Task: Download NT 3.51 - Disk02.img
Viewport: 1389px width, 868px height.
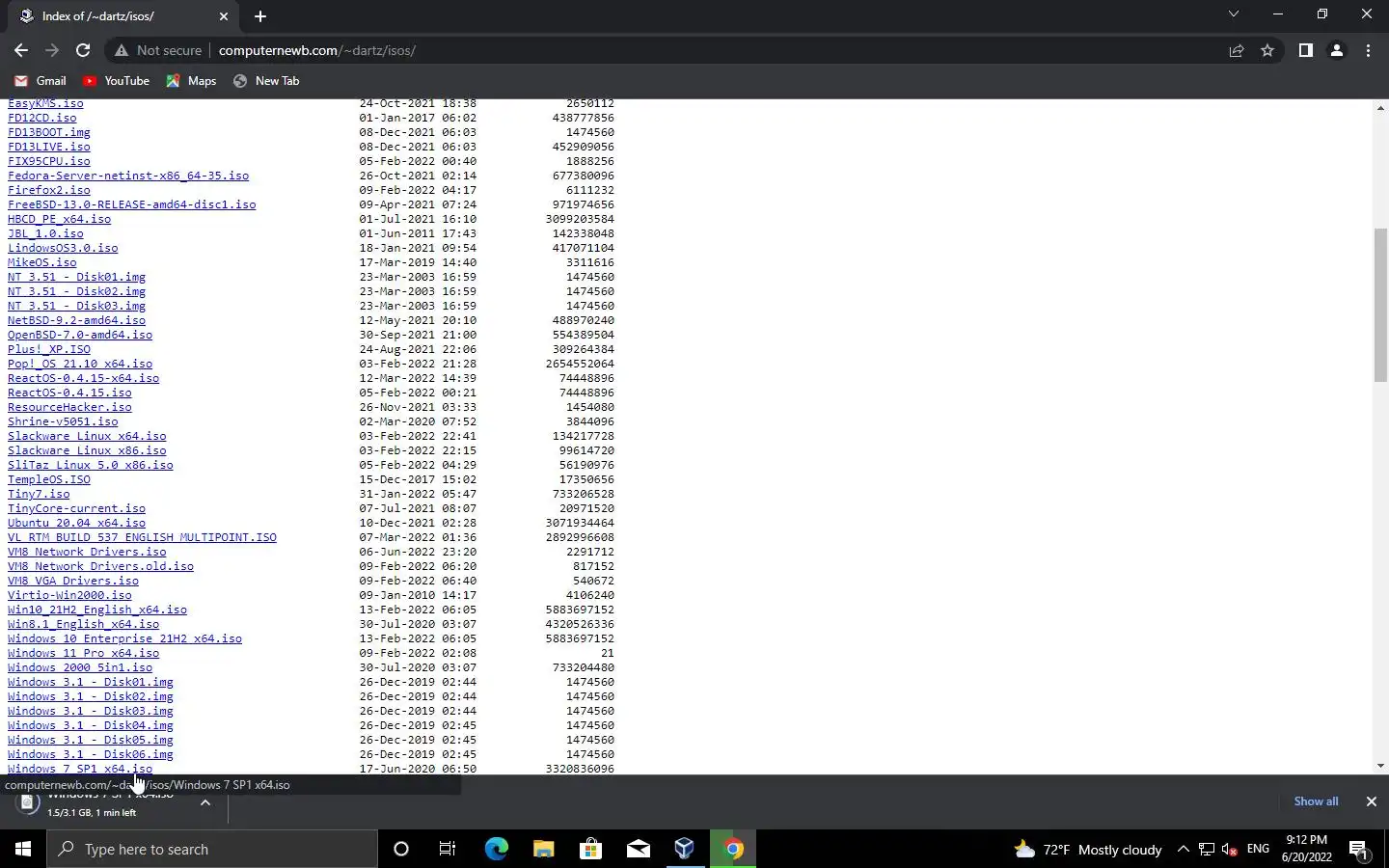Action: (x=77, y=291)
